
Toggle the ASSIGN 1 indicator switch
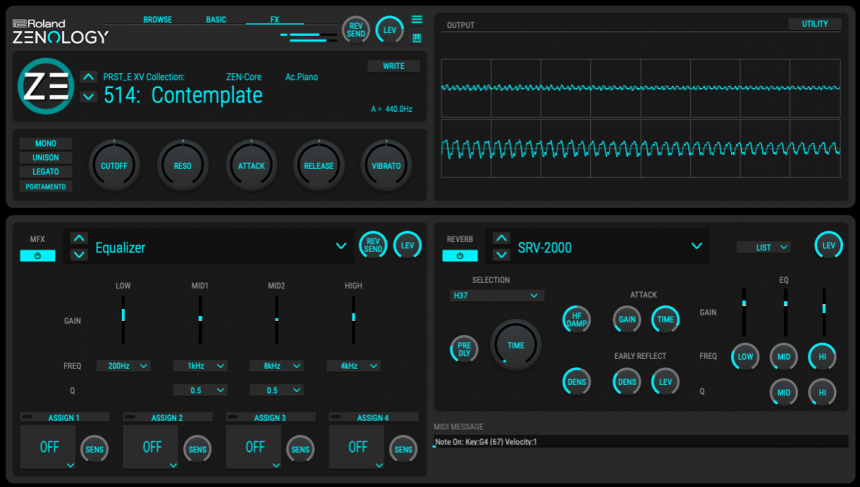(x=27, y=417)
